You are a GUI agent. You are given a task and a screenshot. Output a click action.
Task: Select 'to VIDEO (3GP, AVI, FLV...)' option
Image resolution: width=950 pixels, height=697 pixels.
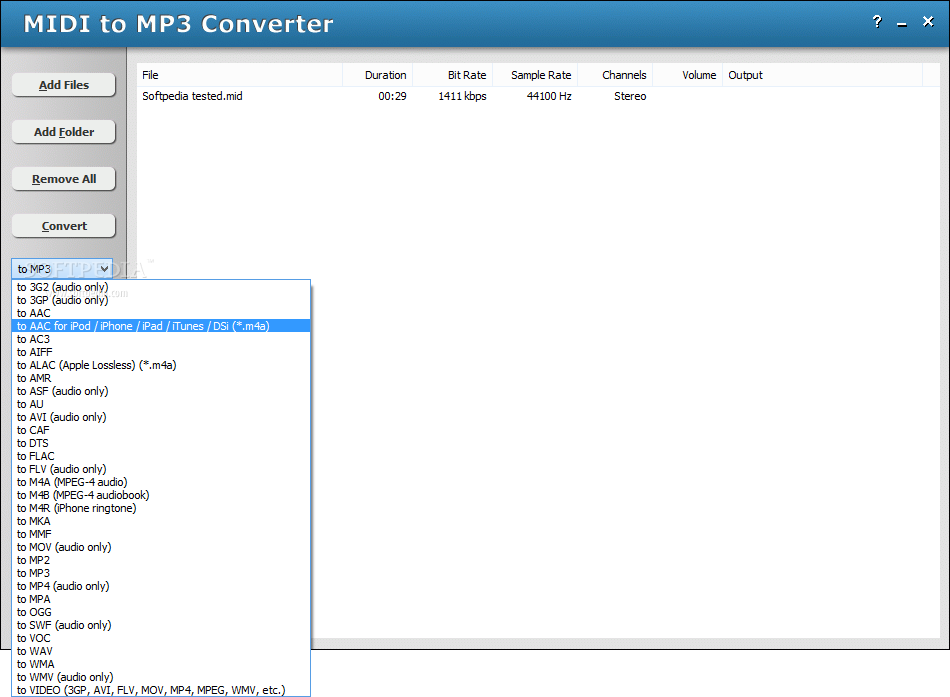[x=161, y=690]
